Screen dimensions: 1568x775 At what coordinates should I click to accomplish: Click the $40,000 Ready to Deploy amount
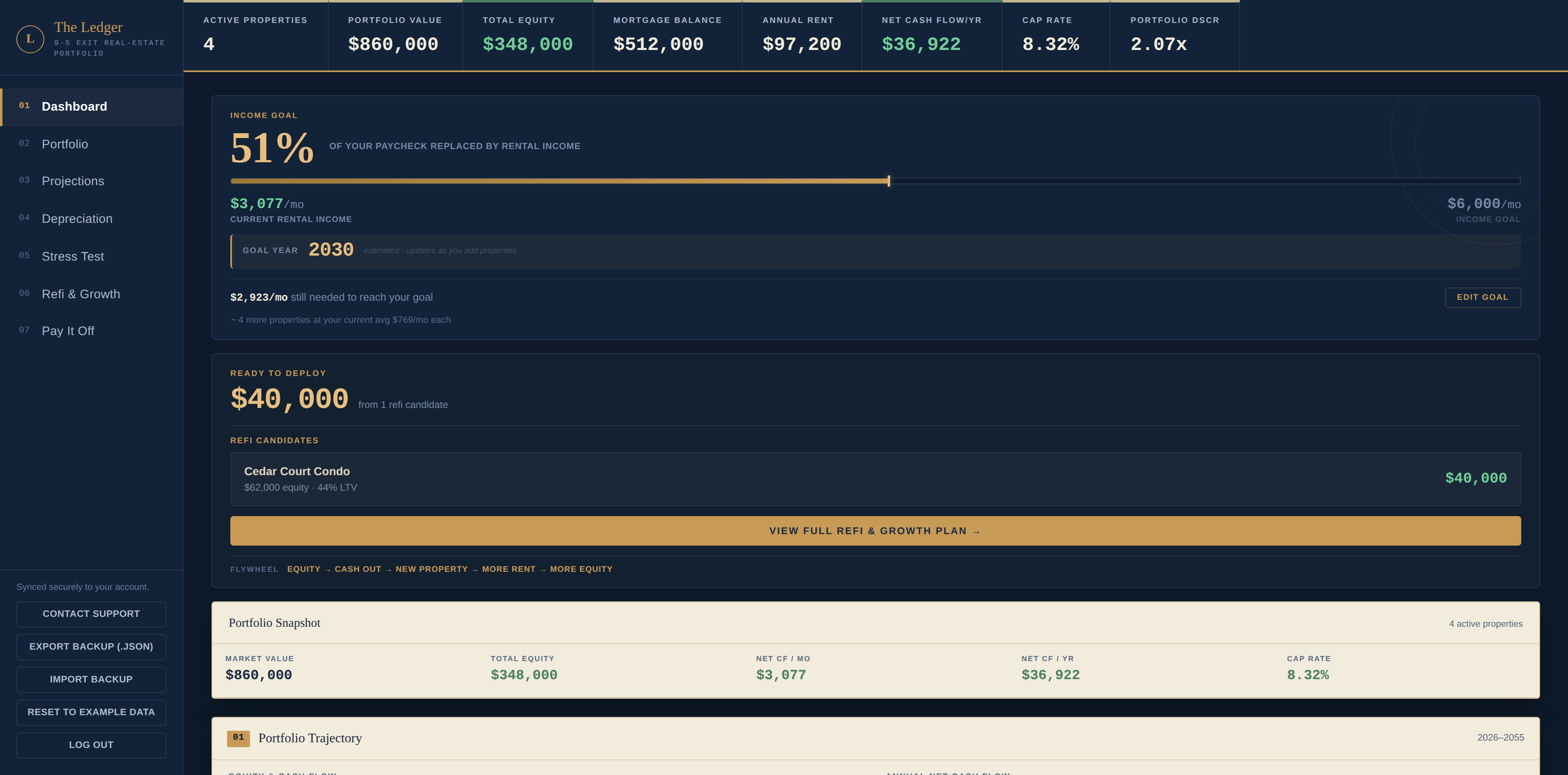(x=289, y=399)
